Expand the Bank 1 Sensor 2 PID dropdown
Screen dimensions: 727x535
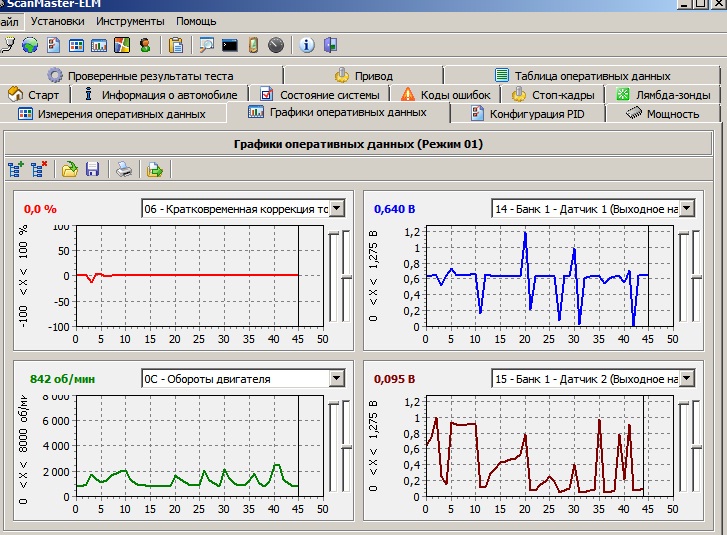tap(686, 379)
